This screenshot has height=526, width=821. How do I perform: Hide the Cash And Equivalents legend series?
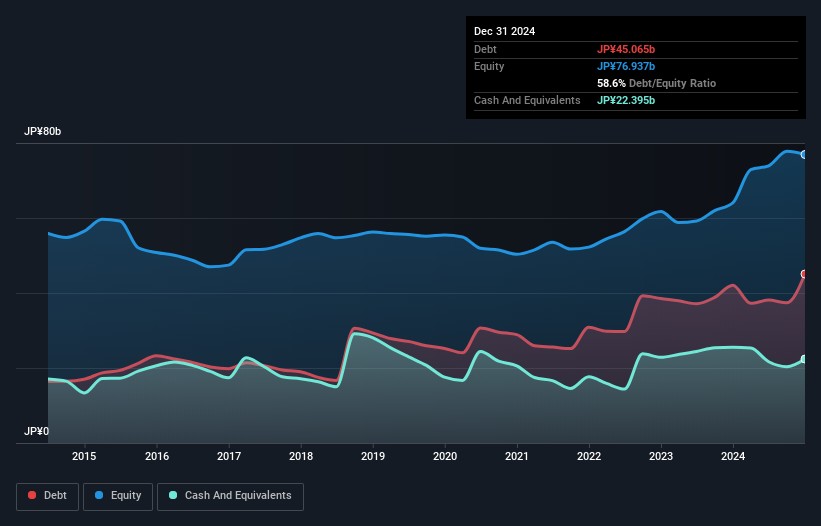pyautogui.click(x=230, y=496)
